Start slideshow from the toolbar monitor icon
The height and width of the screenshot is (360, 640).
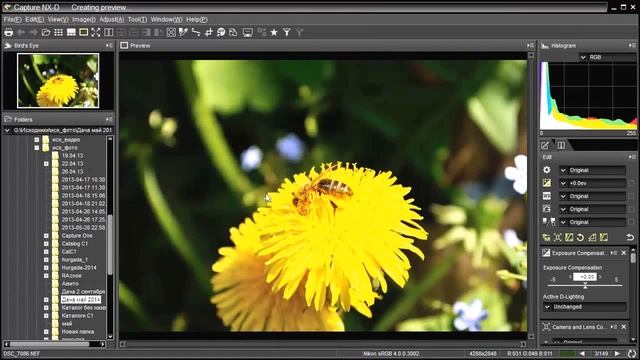(x=247, y=32)
